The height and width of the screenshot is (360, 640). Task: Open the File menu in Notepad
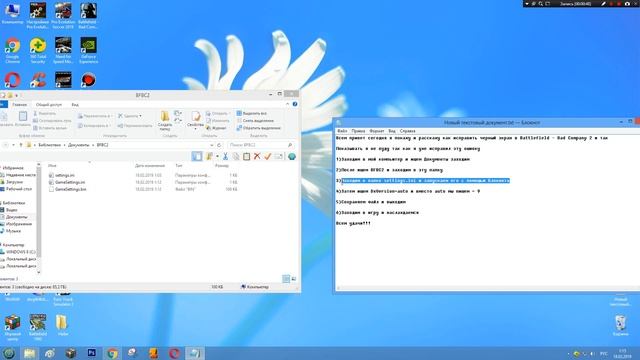coord(342,131)
